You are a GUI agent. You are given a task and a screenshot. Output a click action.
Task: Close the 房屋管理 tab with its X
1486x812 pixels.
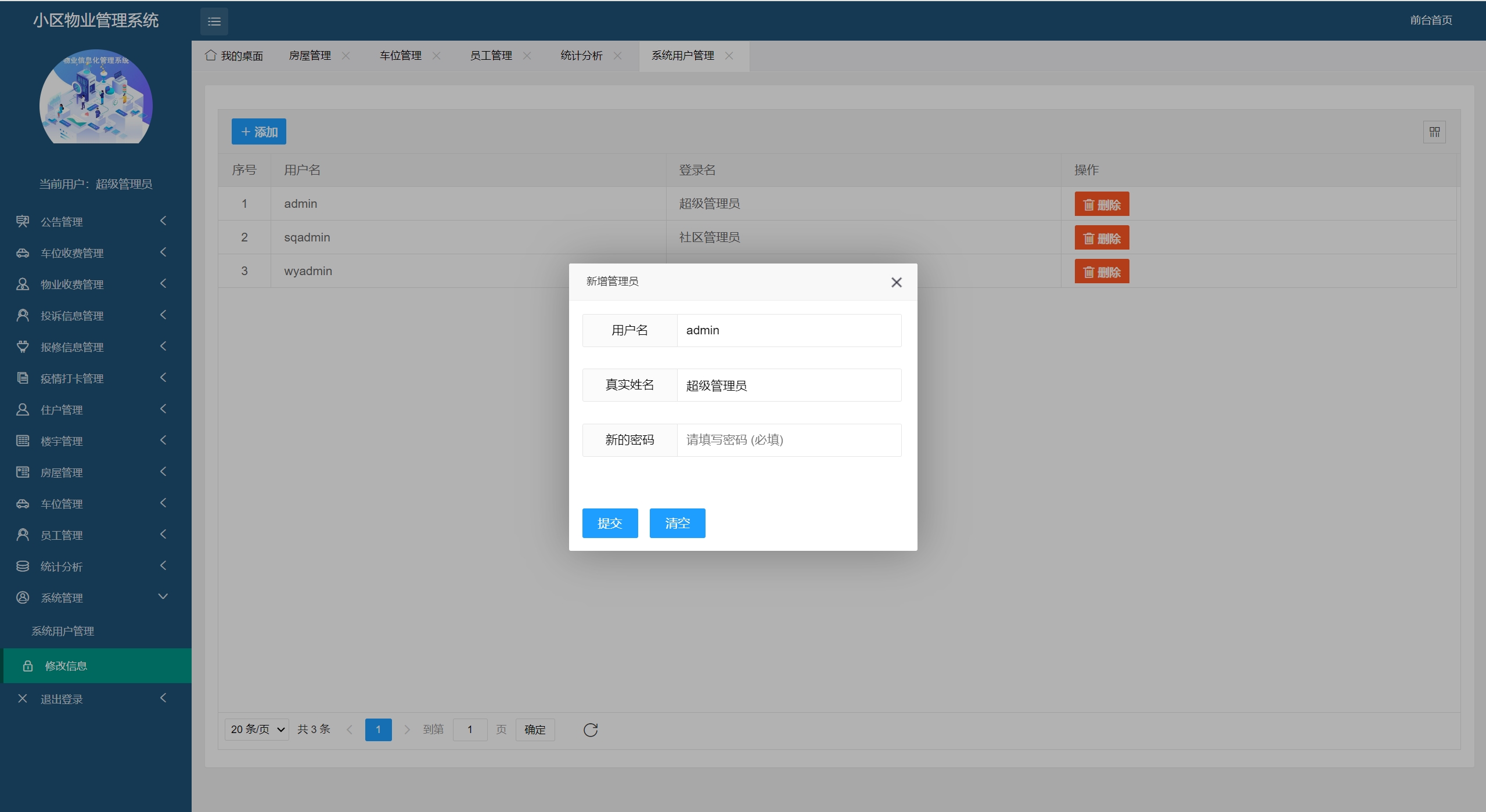pyautogui.click(x=346, y=56)
